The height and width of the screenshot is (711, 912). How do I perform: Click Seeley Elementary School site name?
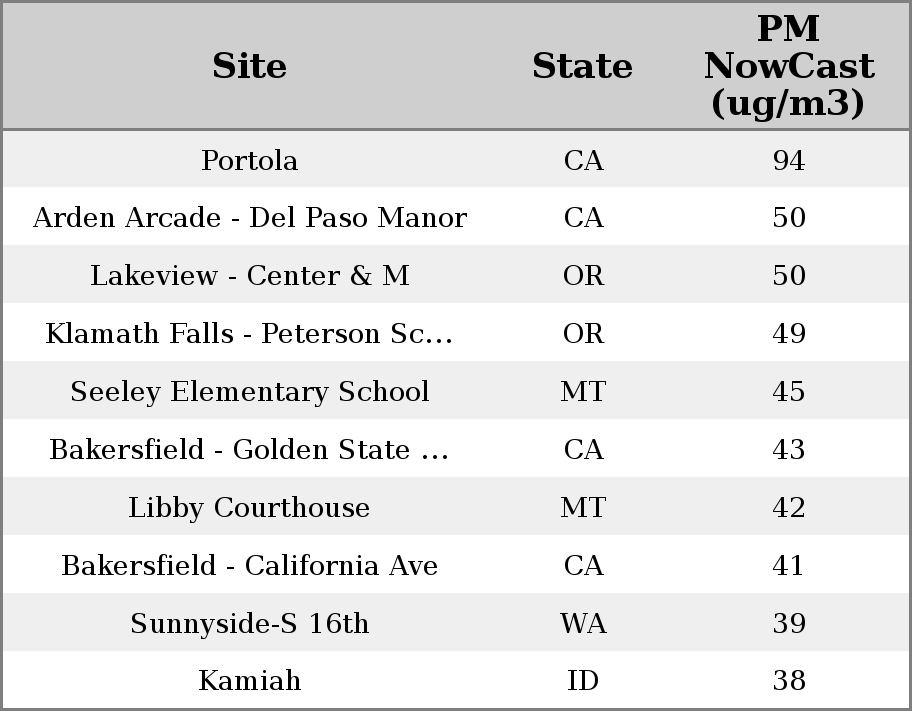[249, 392]
